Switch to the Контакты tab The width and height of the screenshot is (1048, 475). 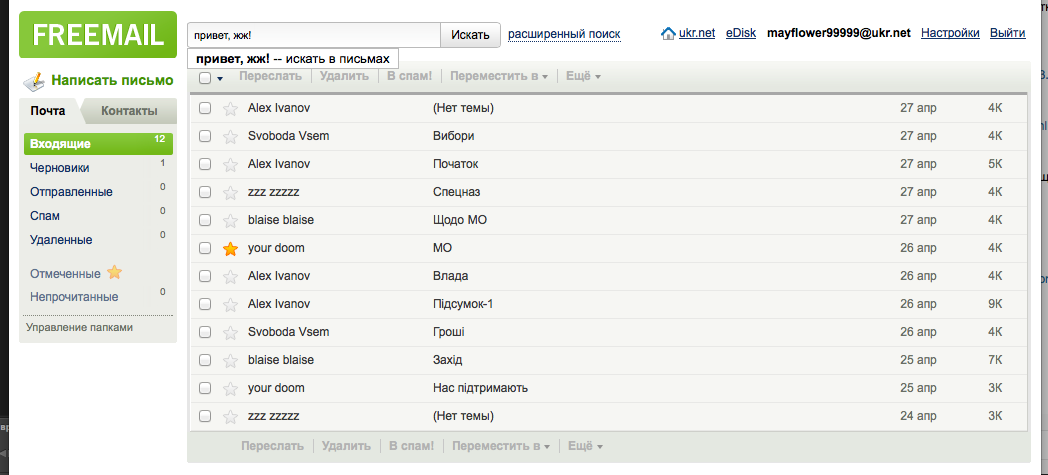pos(129,111)
